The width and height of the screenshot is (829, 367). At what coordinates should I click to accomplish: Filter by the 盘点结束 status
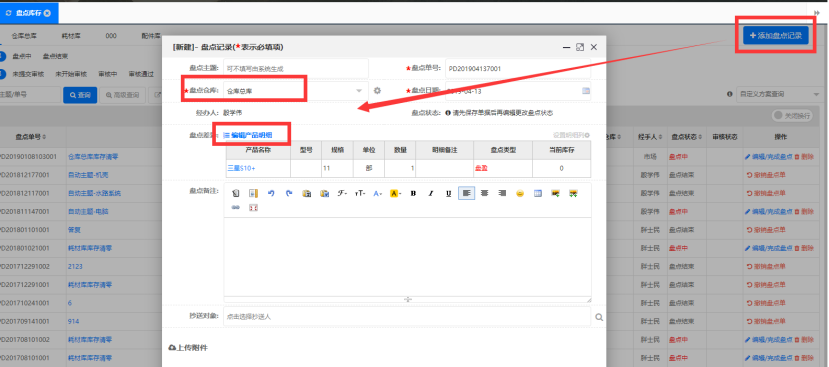tap(55, 56)
